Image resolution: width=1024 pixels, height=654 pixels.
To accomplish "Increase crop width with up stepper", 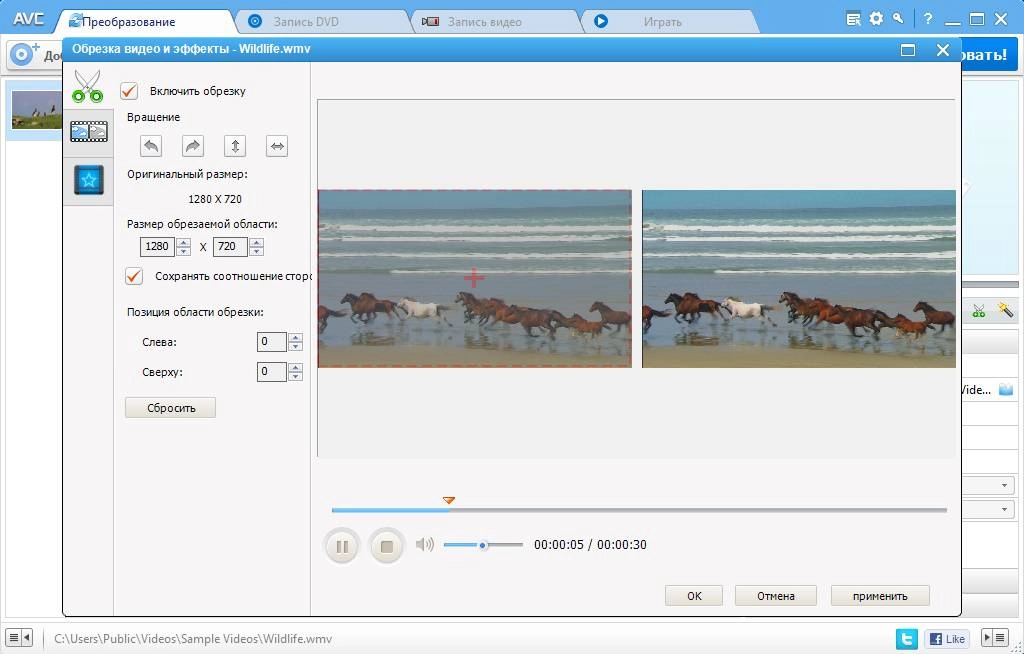I will click(x=184, y=242).
